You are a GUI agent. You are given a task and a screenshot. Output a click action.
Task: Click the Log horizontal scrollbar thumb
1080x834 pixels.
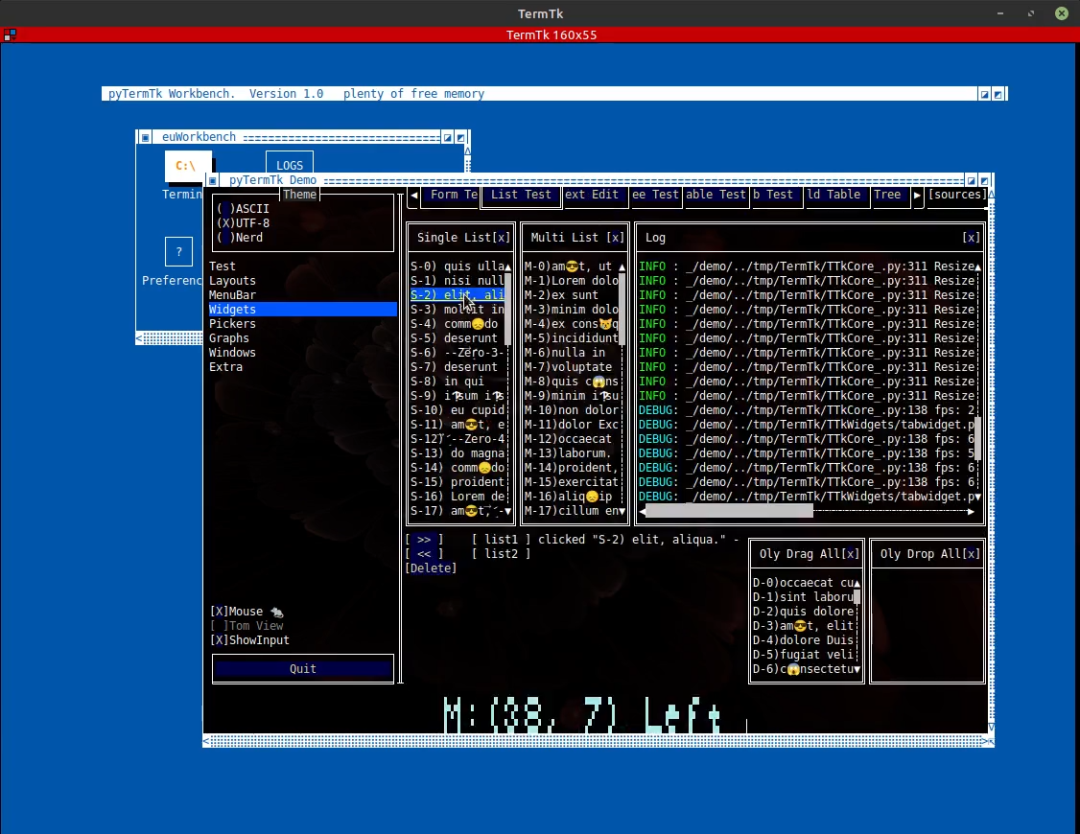[729, 511]
